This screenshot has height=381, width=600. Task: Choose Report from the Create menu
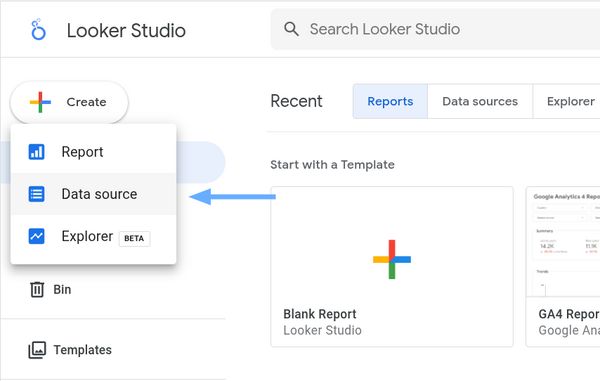[93, 152]
